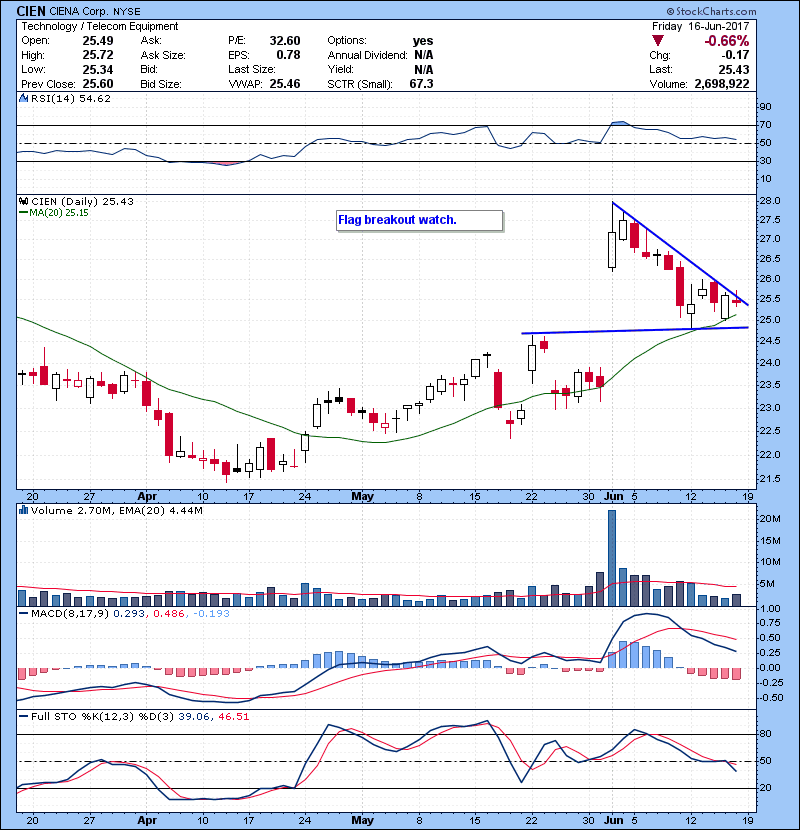This screenshot has height=830, width=800.
Task: Click the Low value 25.34
Action: 97,69
